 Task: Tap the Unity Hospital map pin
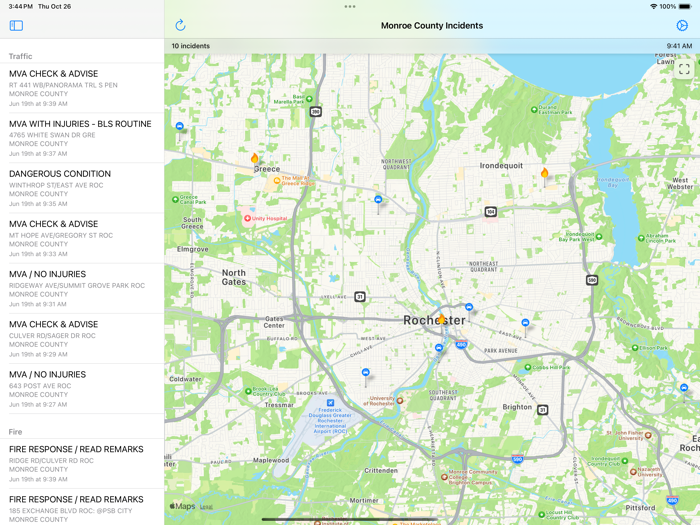click(247, 218)
